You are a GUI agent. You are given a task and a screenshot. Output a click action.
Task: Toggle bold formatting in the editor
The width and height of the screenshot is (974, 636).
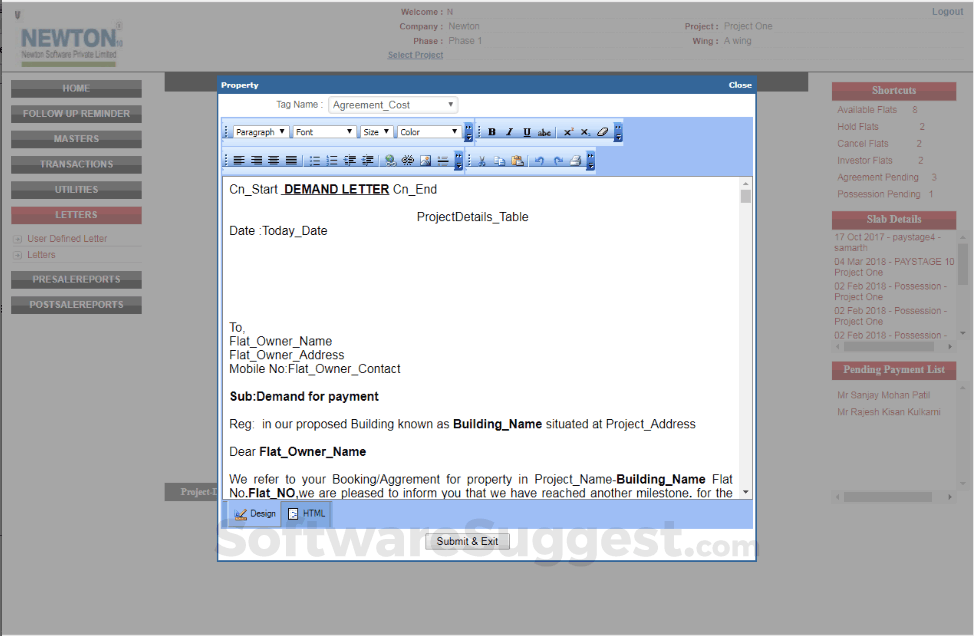491,132
